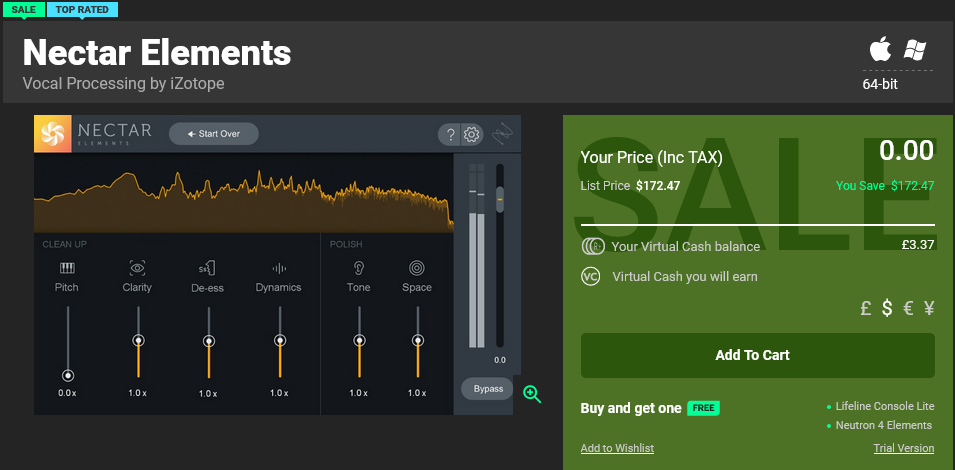The height and width of the screenshot is (470, 955).
Task: Click the 64-bit label
Action: click(880, 84)
